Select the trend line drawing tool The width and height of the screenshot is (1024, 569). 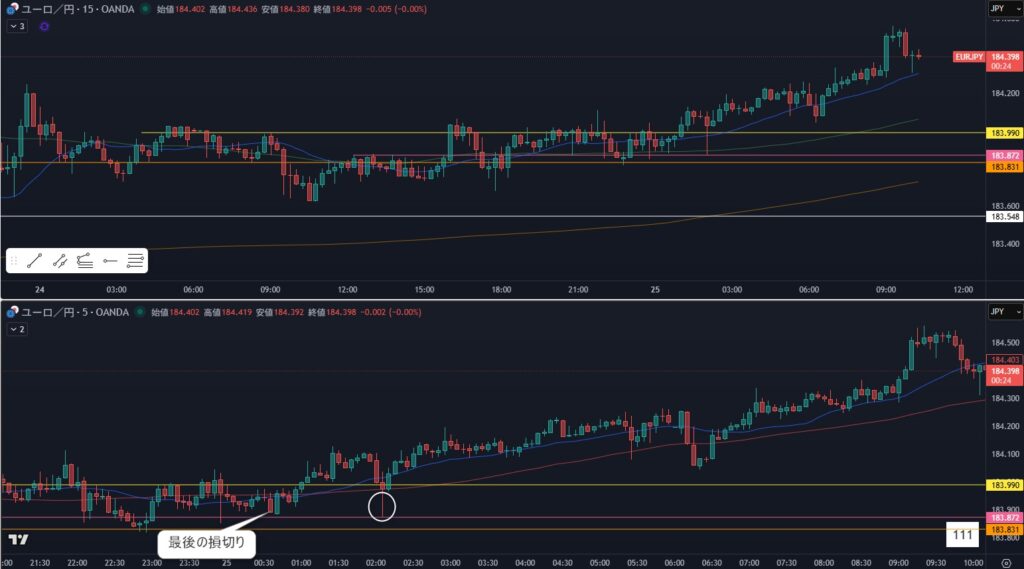point(34,261)
